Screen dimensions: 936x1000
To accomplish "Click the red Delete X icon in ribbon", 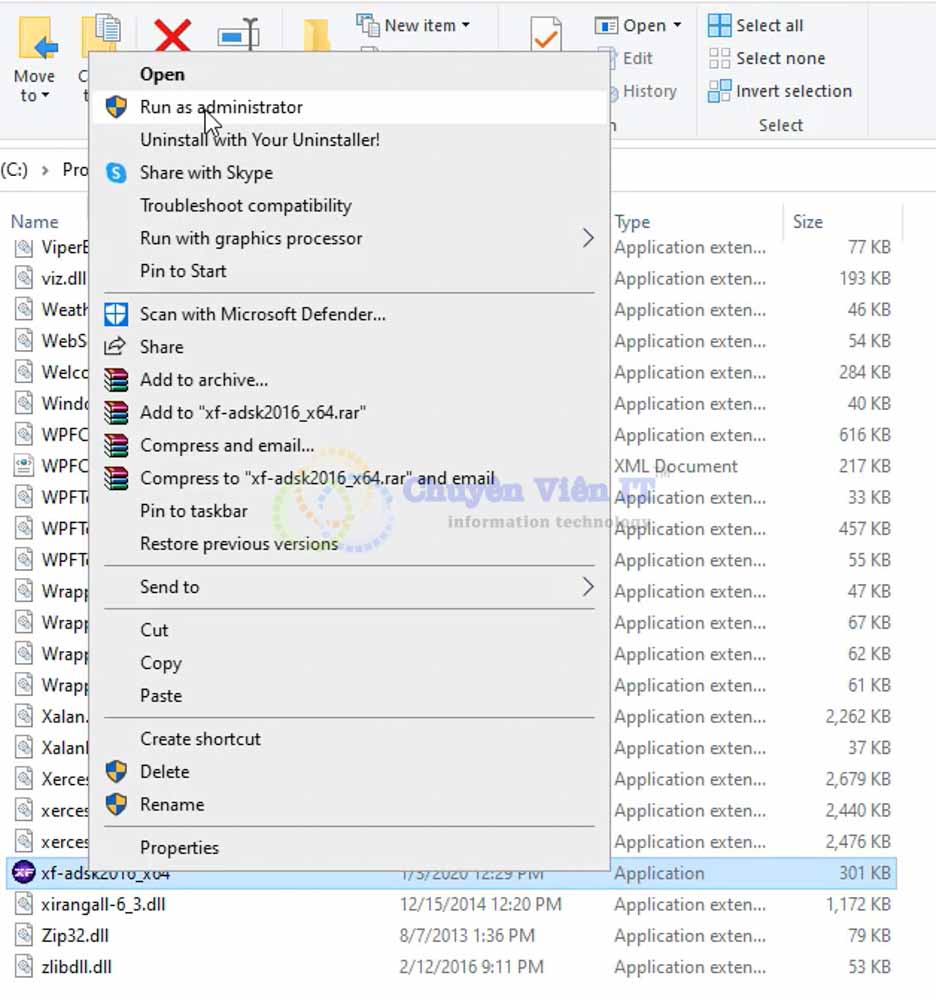I will [172, 36].
